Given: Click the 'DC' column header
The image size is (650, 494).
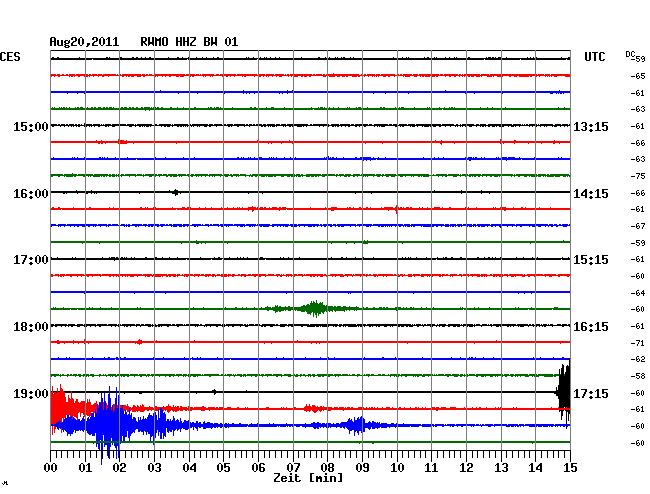Looking at the screenshot, I should pyautogui.click(x=630, y=54).
